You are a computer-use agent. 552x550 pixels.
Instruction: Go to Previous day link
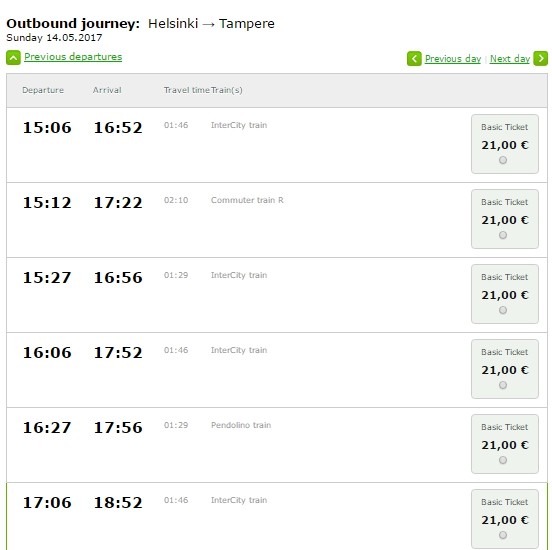click(x=453, y=59)
